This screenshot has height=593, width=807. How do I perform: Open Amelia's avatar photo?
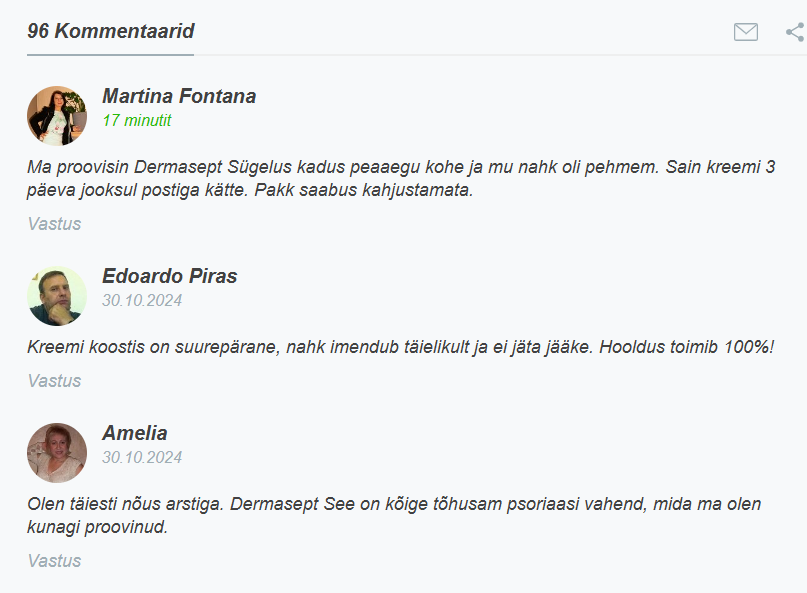pos(57,453)
